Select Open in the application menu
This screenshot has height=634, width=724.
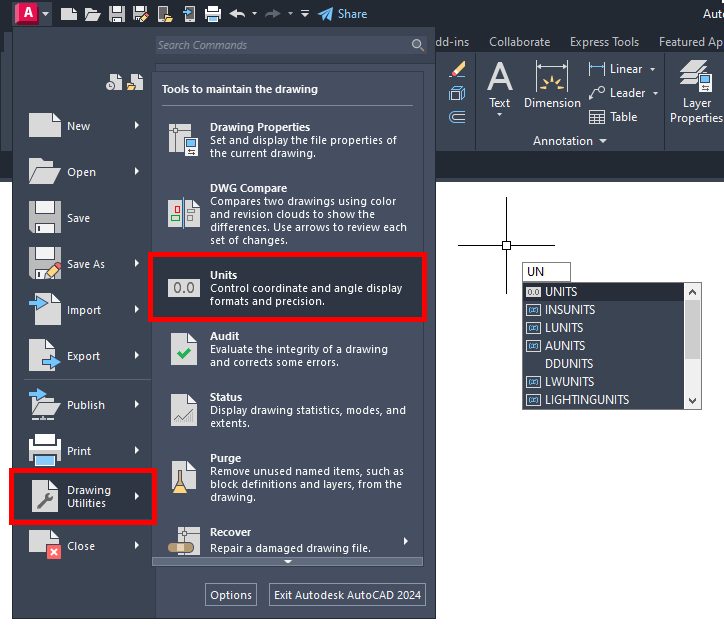[x=84, y=172]
